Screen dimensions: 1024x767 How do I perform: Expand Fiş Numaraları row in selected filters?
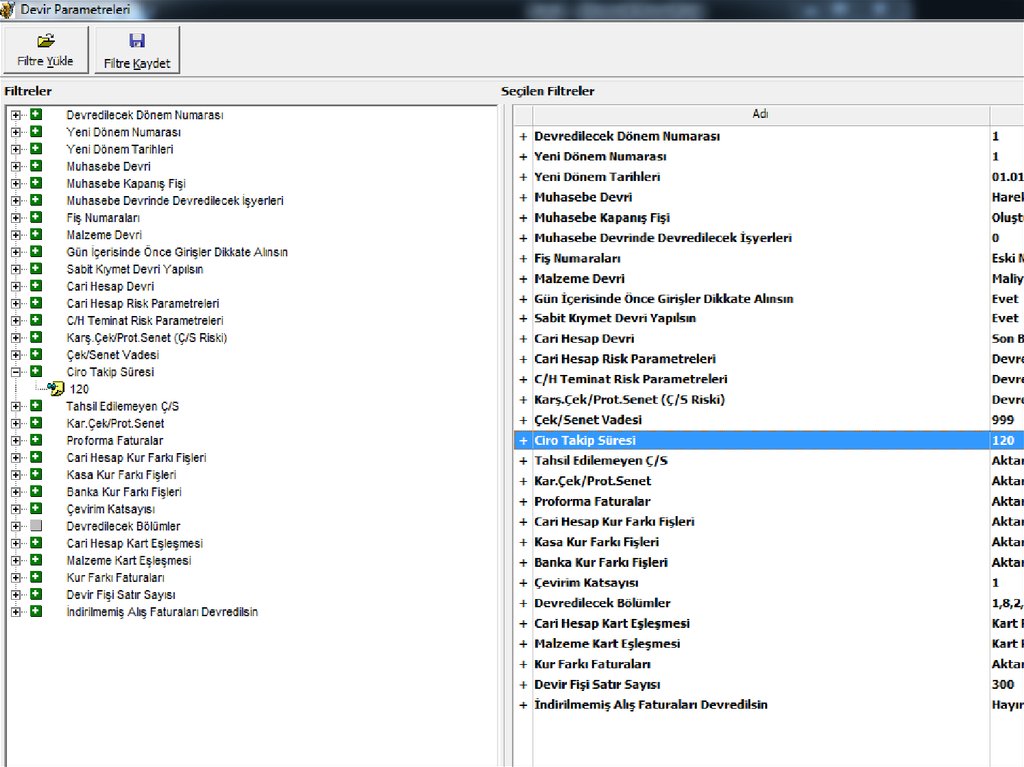(x=522, y=258)
